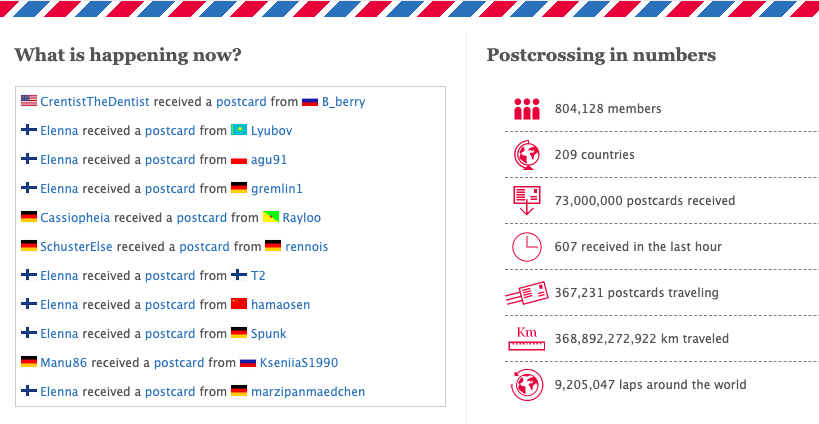Click the China flag beside hamaosen

point(239,303)
